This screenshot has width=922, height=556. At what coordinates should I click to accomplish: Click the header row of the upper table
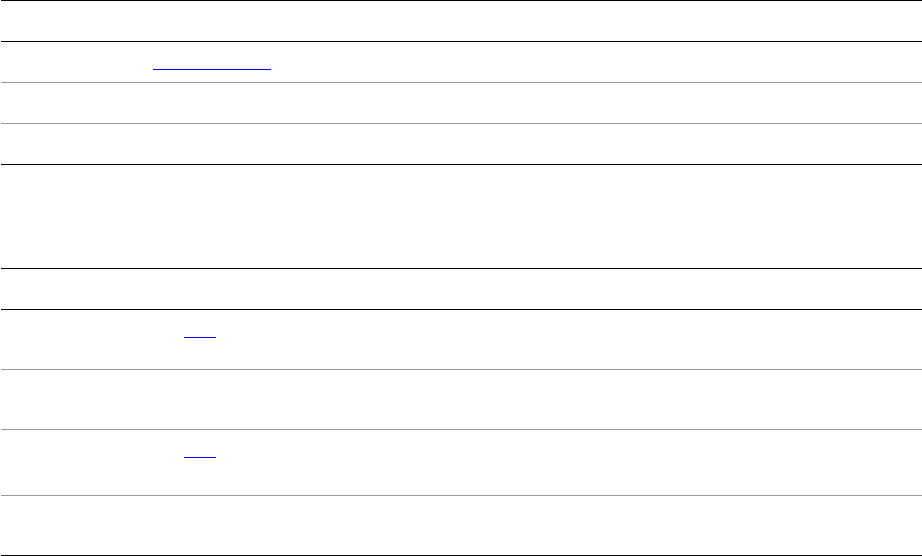coord(460,20)
